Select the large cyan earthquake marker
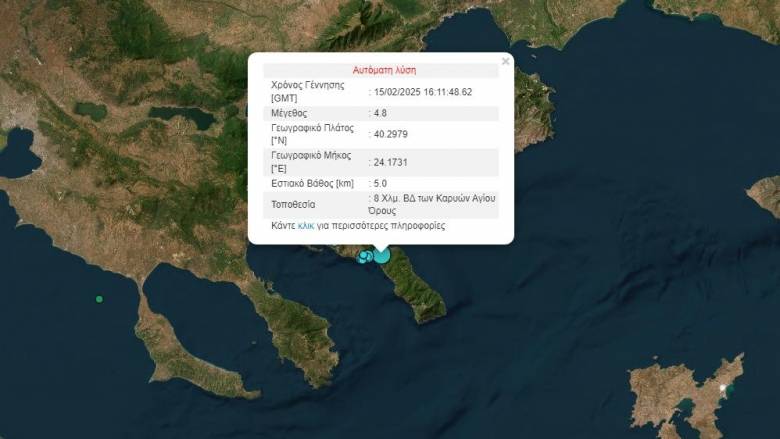The width and height of the screenshot is (780, 439). (381, 256)
